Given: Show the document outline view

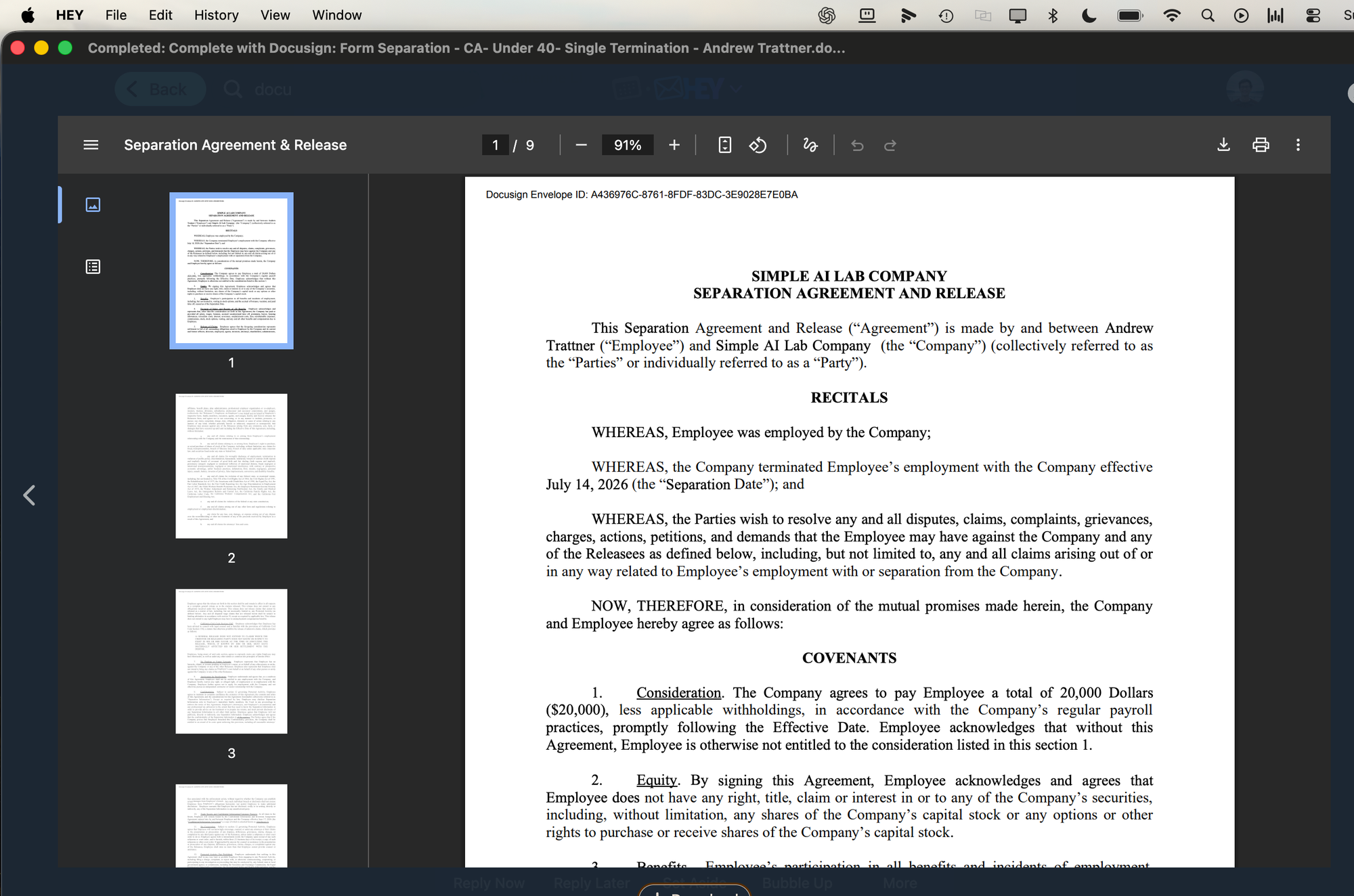Looking at the screenshot, I should click(93, 267).
